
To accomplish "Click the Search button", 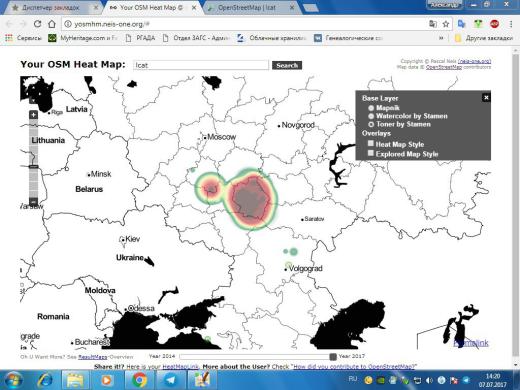I will coord(287,65).
